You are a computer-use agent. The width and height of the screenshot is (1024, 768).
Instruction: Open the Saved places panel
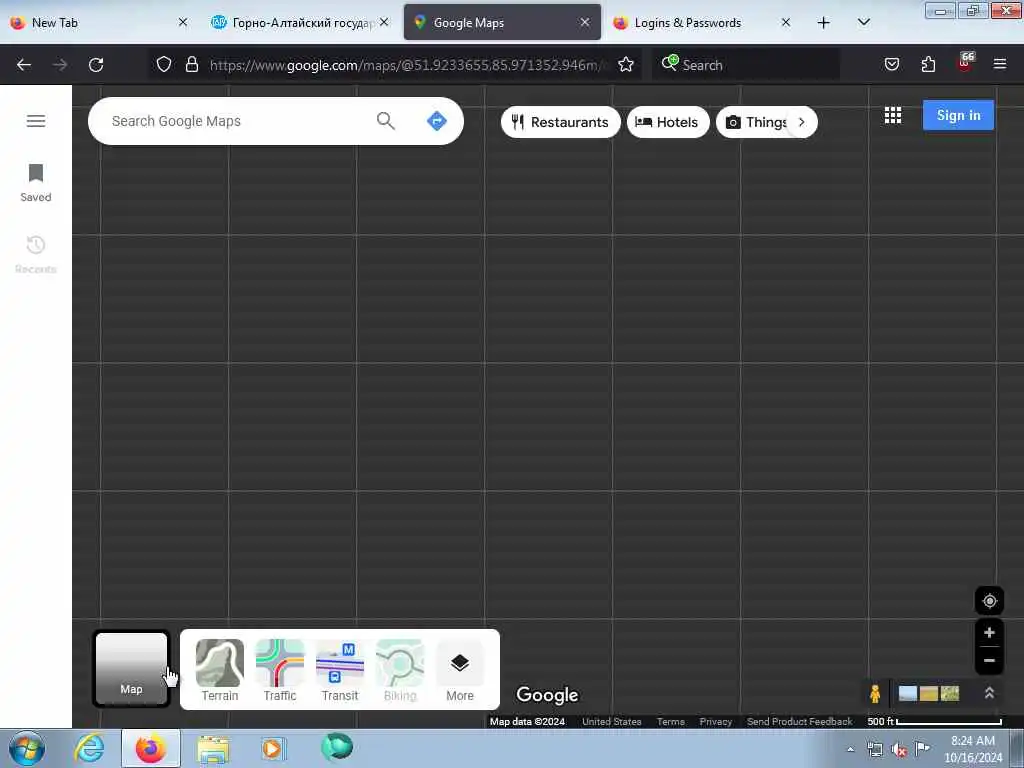click(36, 183)
